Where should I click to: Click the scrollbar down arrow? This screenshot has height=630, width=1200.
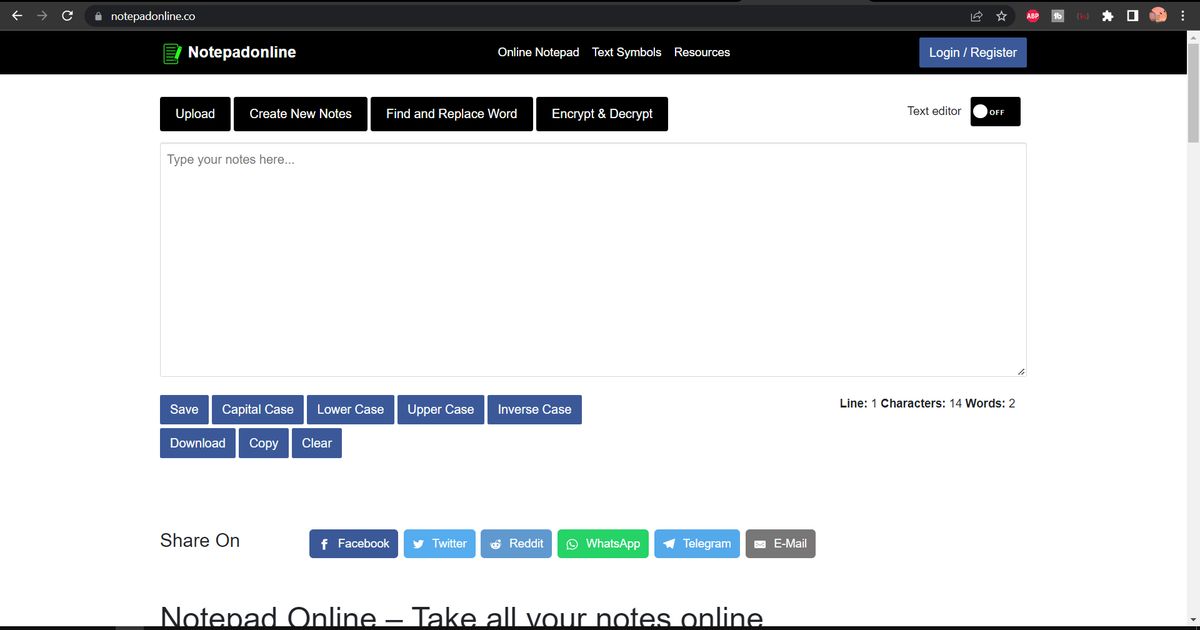[x=1192, y=622]
